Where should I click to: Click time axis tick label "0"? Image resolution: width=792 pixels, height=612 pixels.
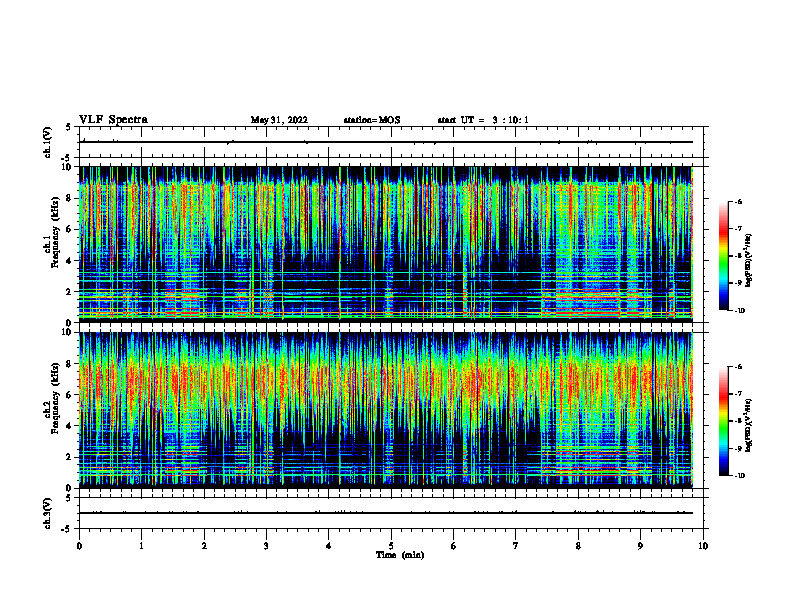(79, 546)
